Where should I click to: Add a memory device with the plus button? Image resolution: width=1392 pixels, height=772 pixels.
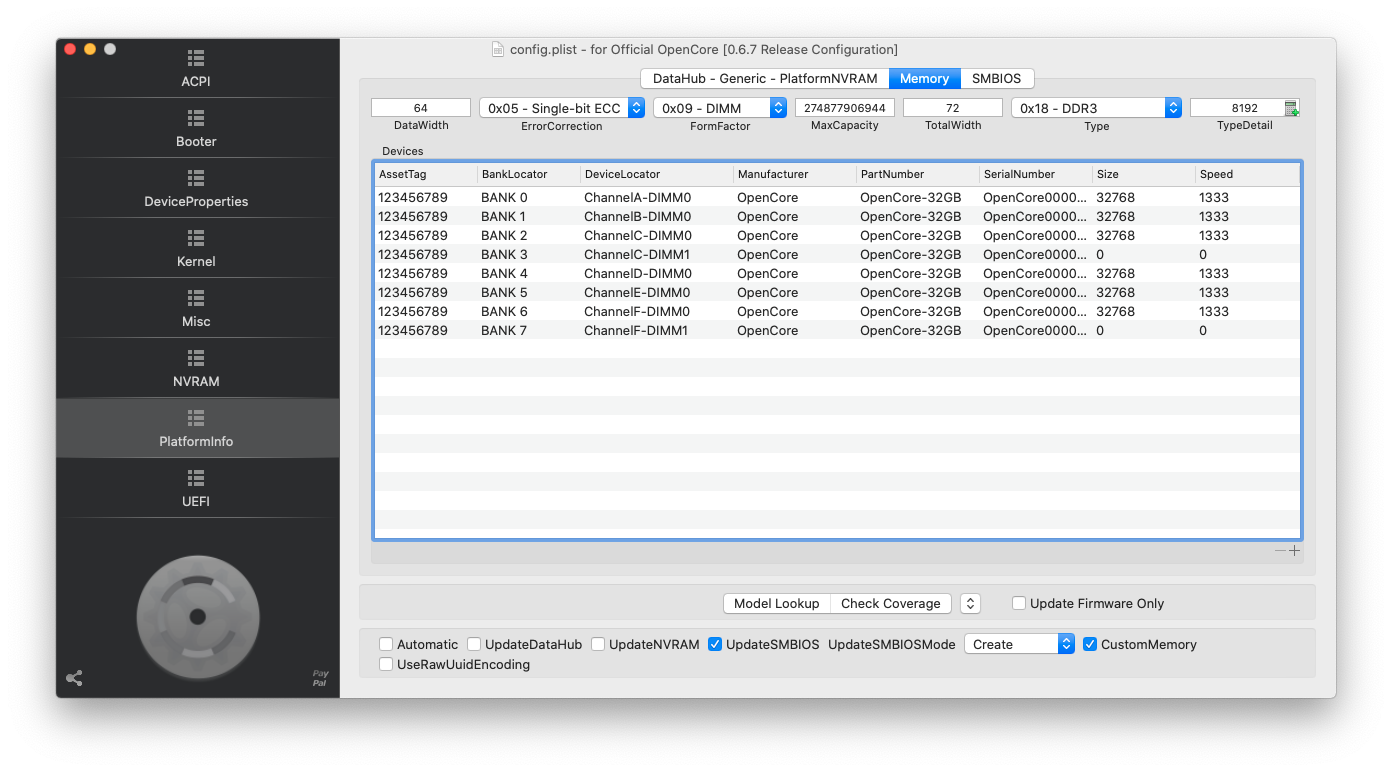point(1295,551)
